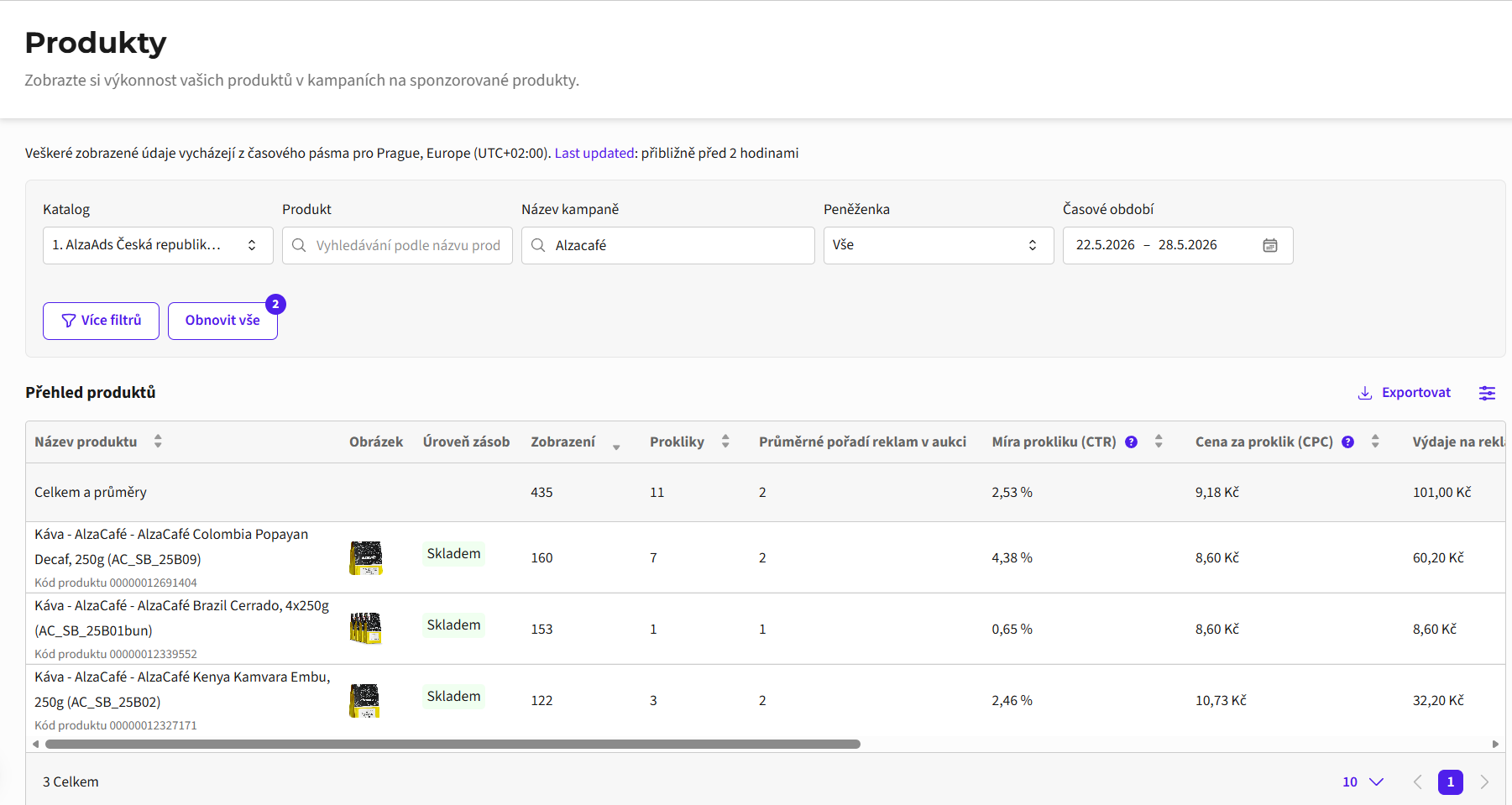Click the product name search field
The width and height of the screenshot is (1512, 805).
[x=397, y=245]
